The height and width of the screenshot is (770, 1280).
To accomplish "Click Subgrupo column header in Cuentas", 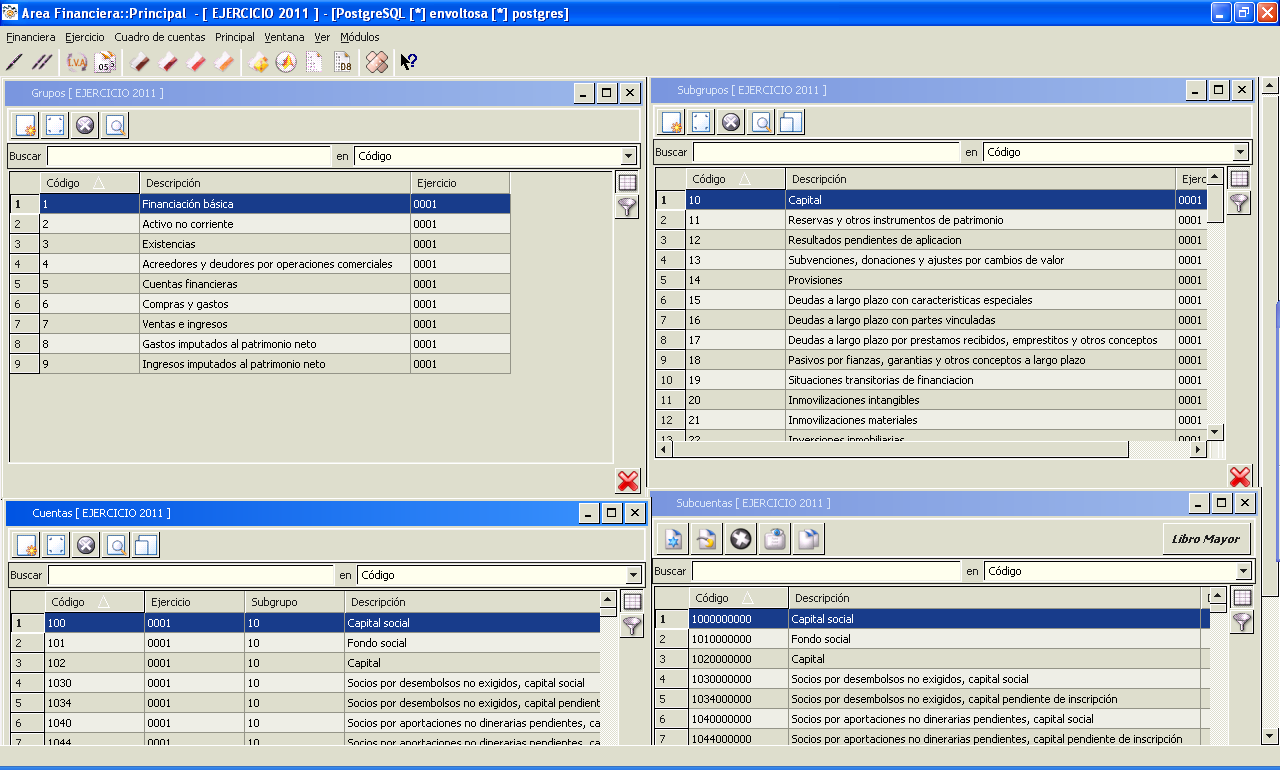I will 294,602.
